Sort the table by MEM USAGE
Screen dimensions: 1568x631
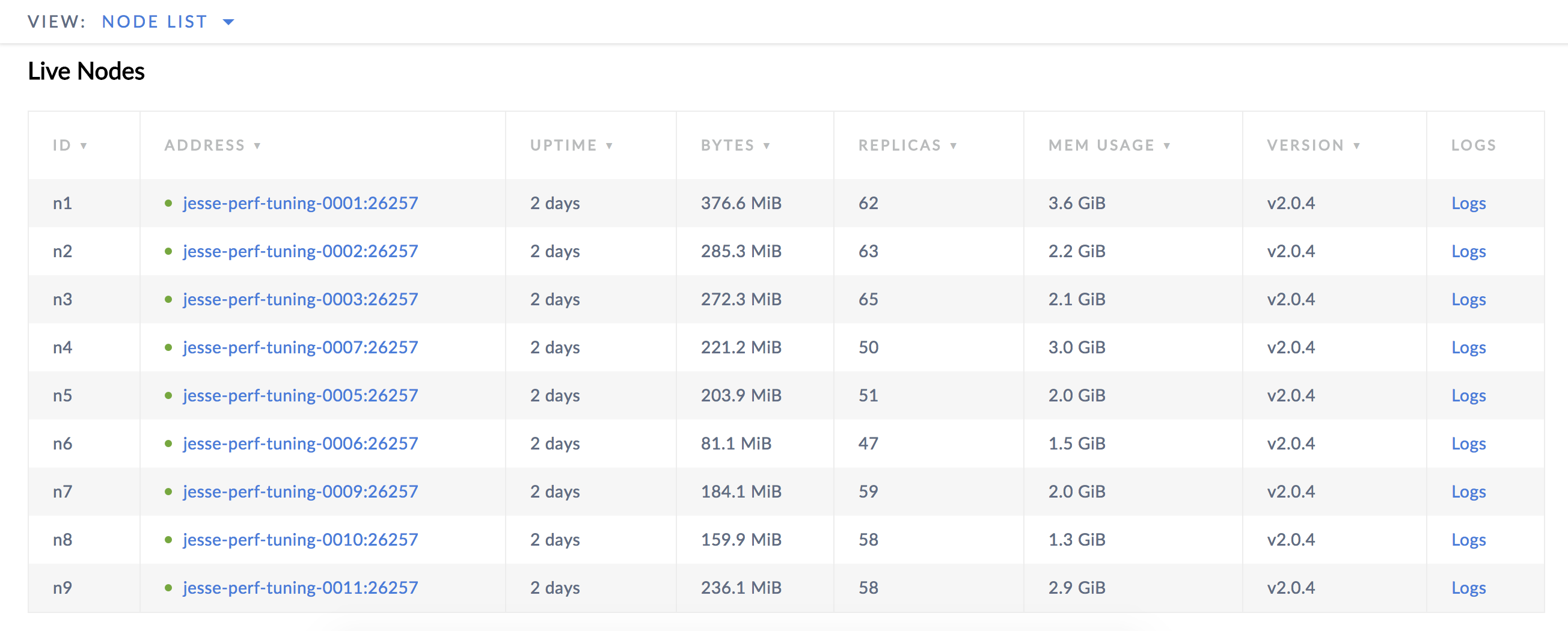coord(1108,145)
